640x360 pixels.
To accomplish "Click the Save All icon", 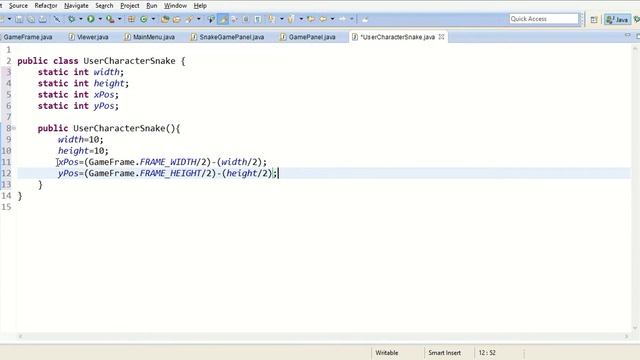I will point(31,19).
